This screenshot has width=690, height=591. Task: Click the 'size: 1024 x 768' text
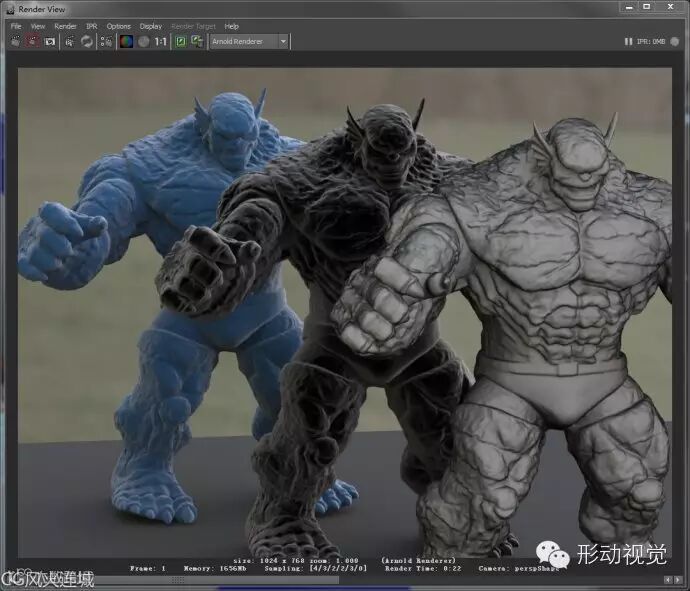(269, 561)
